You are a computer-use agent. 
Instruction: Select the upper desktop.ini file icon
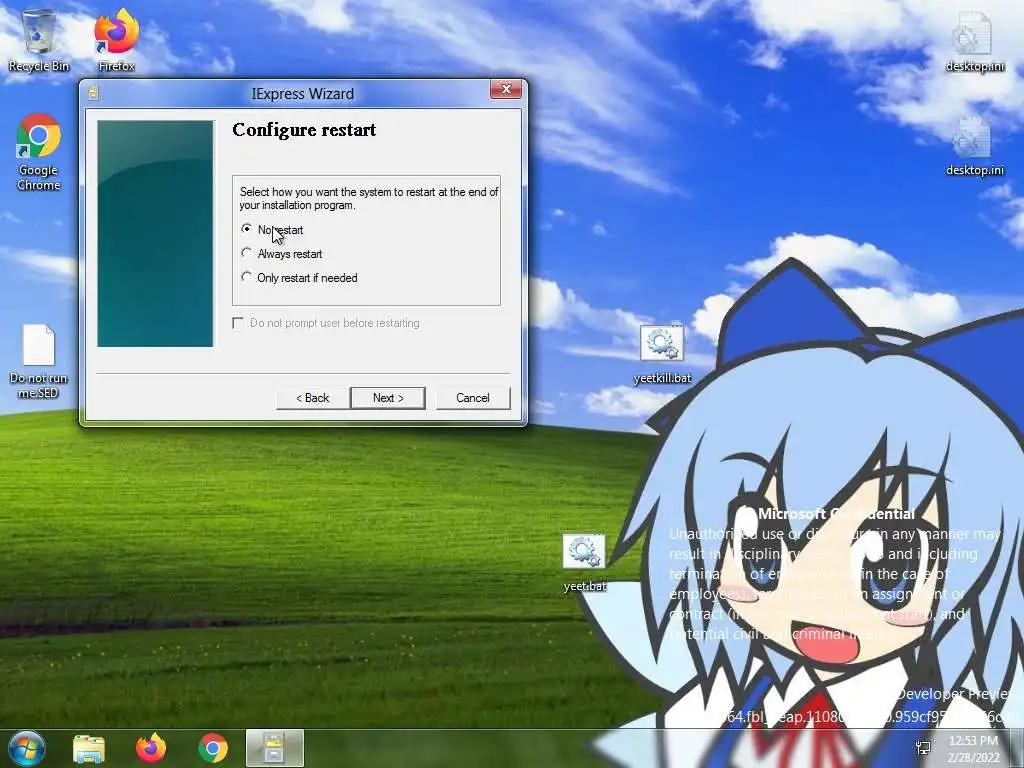coord(974,40)
